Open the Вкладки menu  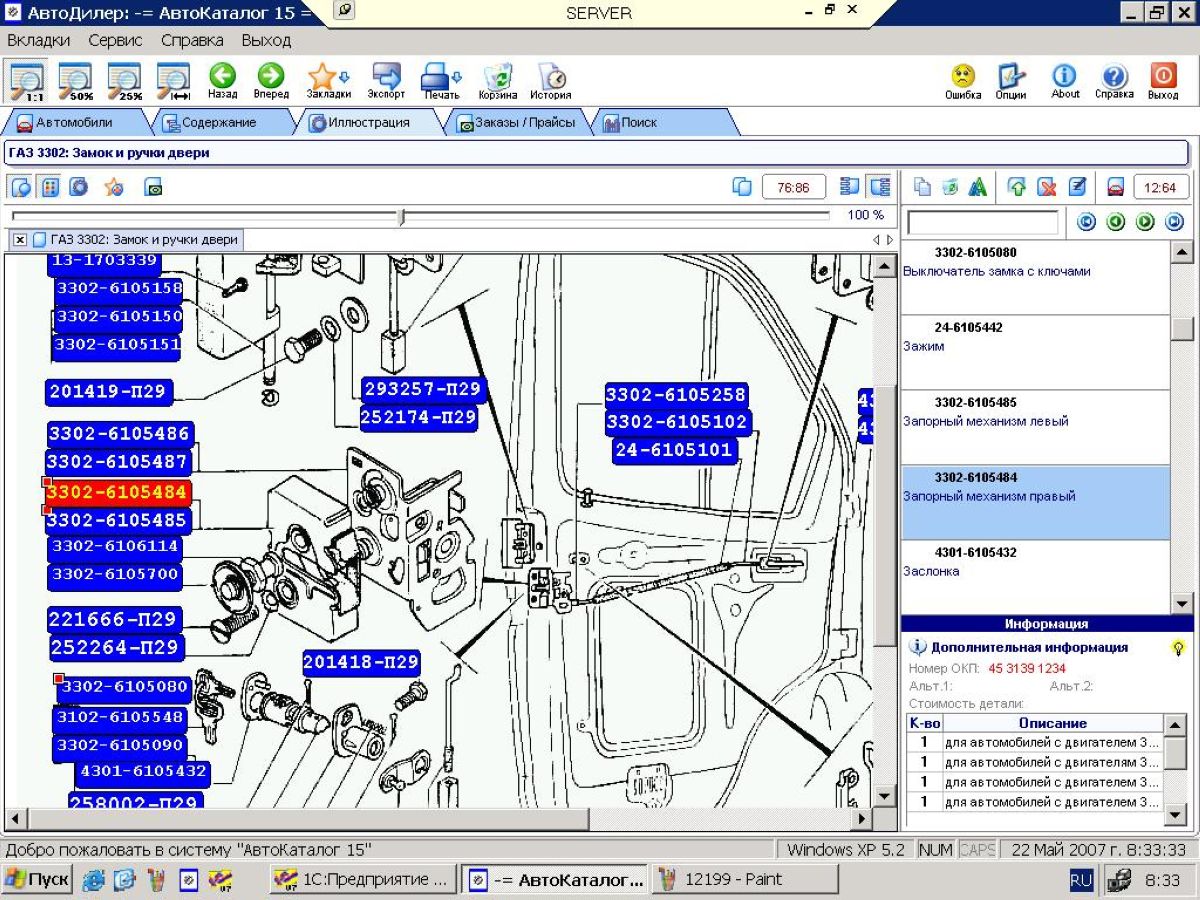tap(39, 40)
